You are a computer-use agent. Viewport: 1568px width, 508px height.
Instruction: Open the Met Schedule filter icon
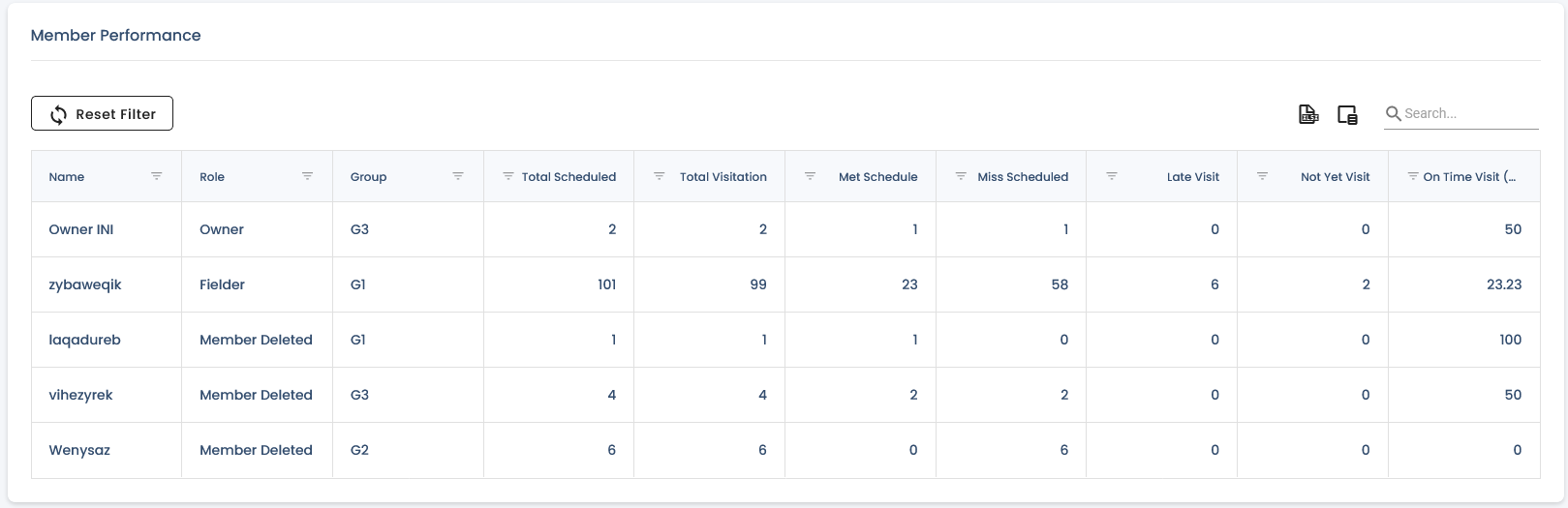point(810,176)
